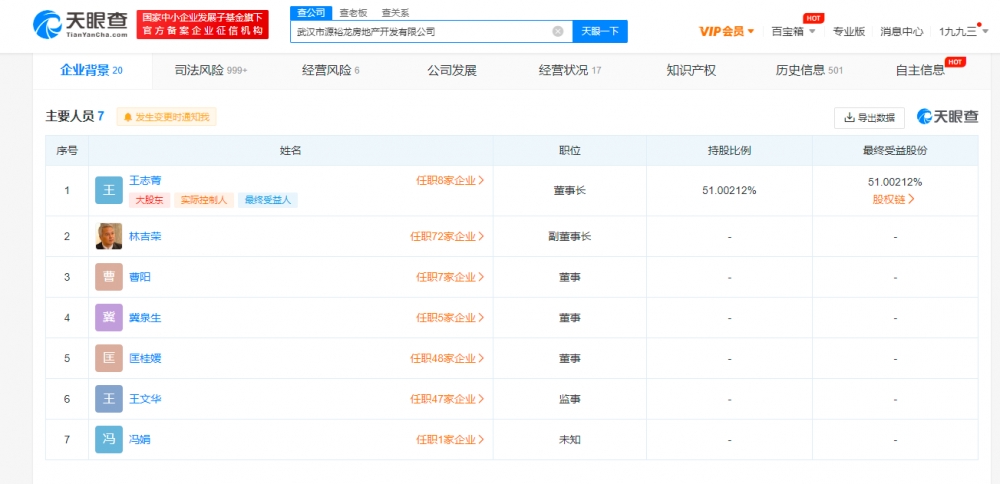Click the 监事 position cell

coord(570,399)
